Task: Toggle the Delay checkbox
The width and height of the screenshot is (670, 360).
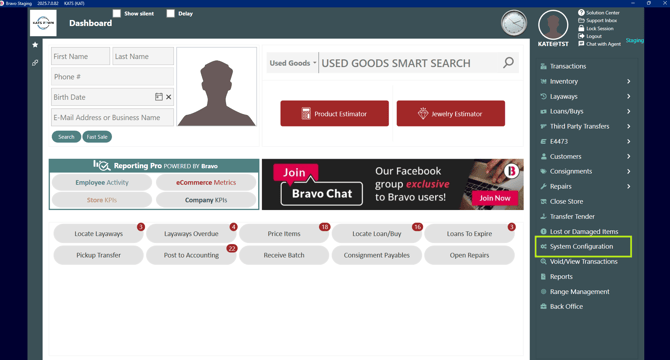Action: (170, 13)
